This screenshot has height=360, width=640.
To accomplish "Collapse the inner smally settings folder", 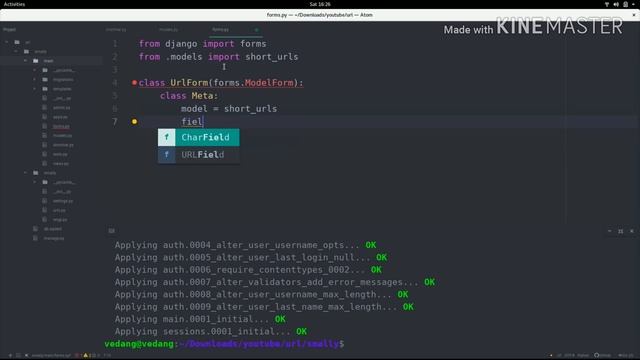I will coord(25,173).
